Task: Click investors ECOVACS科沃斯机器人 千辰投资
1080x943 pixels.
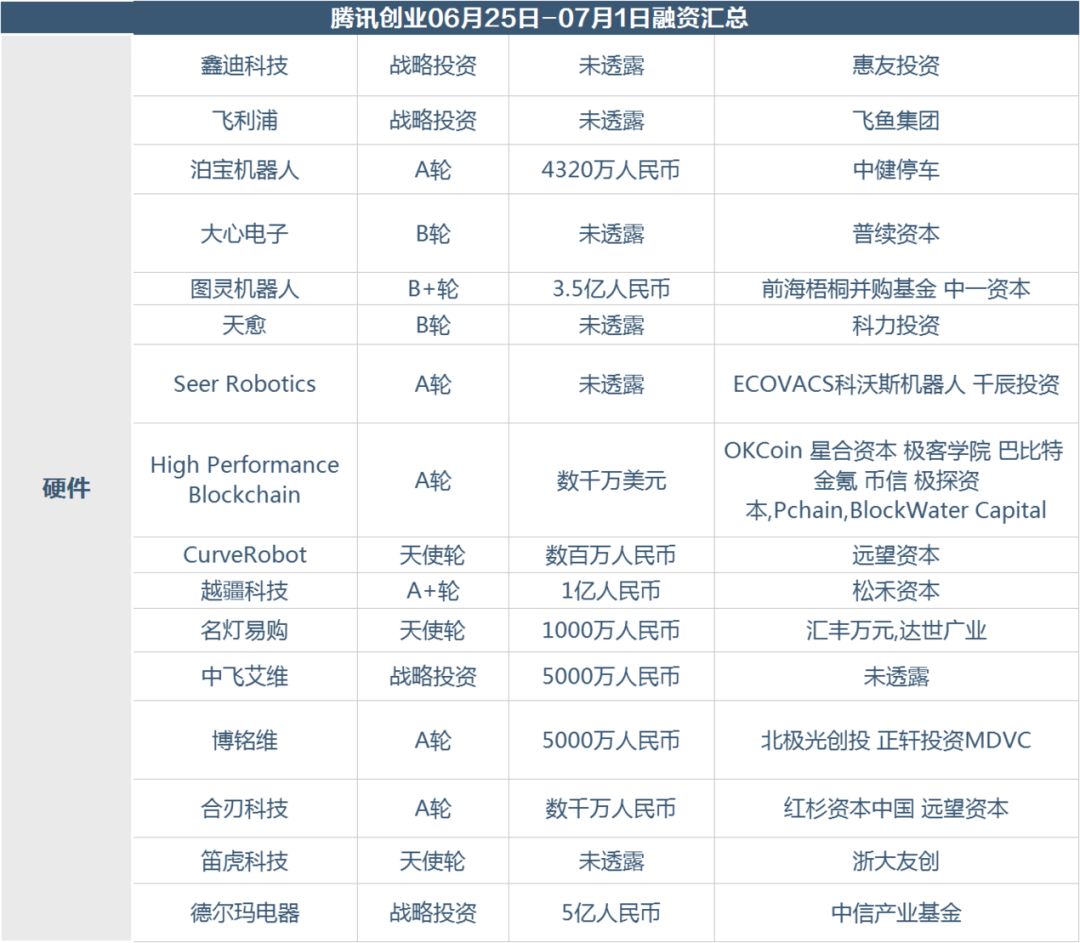Action: (895, 384)
